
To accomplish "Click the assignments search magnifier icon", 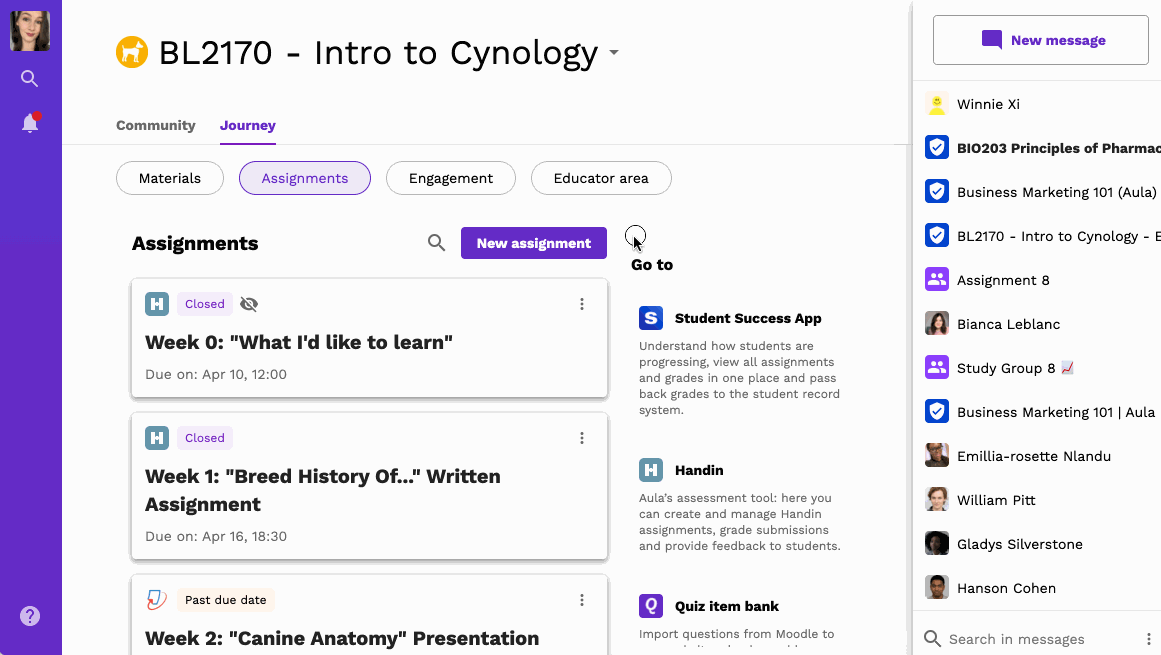I will 436,243.
